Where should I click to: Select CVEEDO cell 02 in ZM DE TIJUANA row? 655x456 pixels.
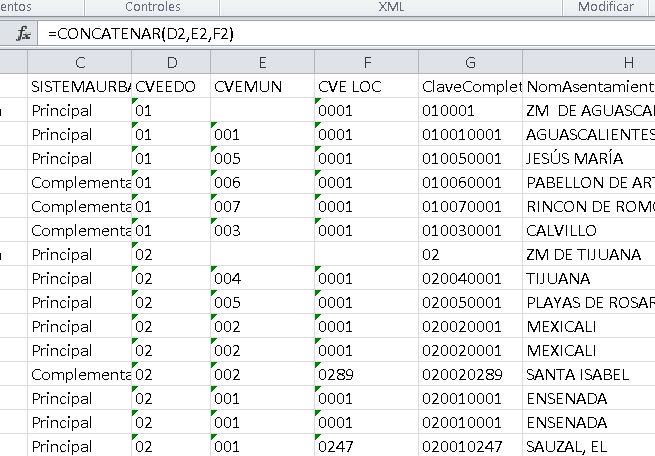pyautogui.click(x=171, y=254)
